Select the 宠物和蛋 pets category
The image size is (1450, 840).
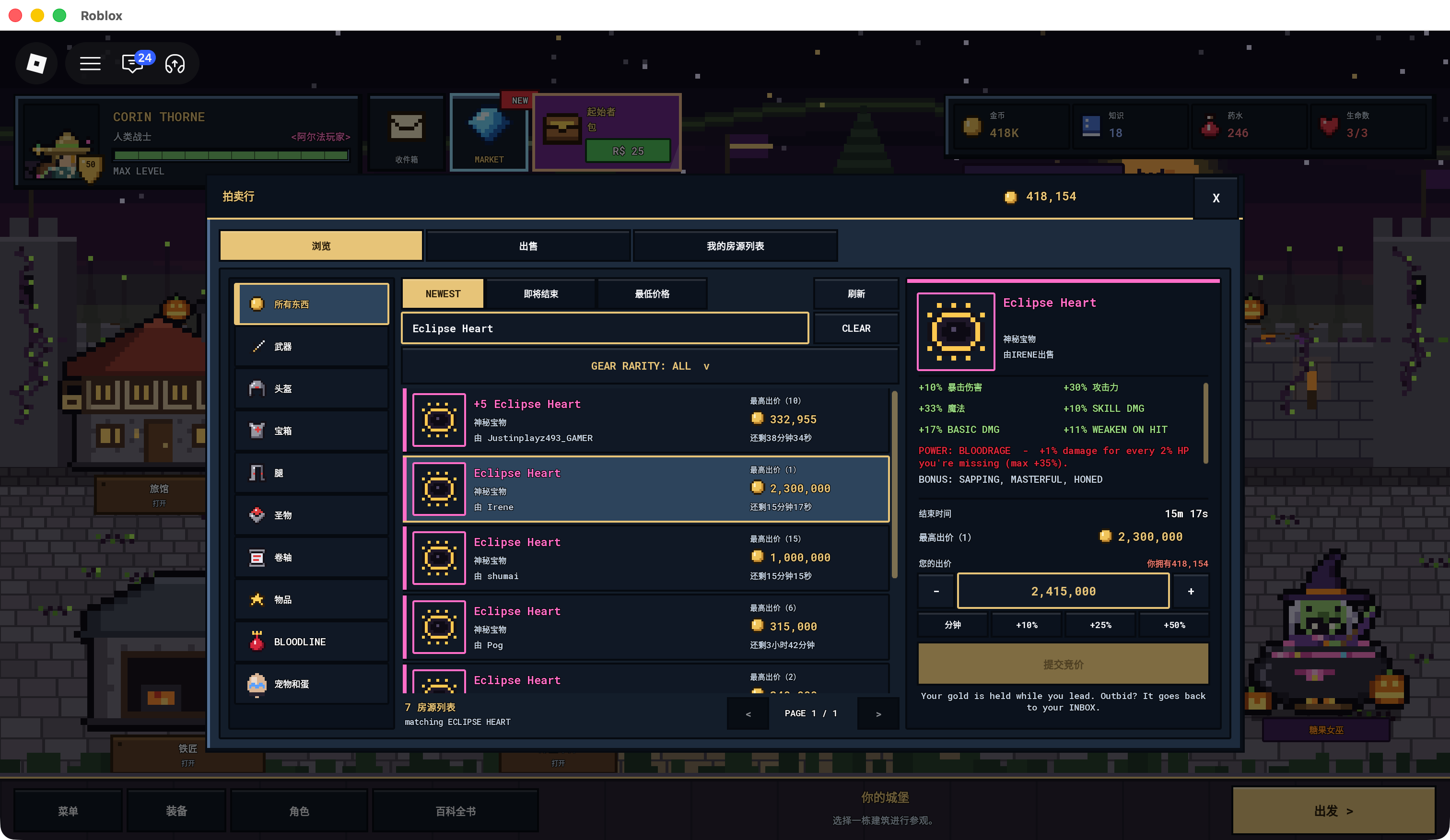pos(311,684)
